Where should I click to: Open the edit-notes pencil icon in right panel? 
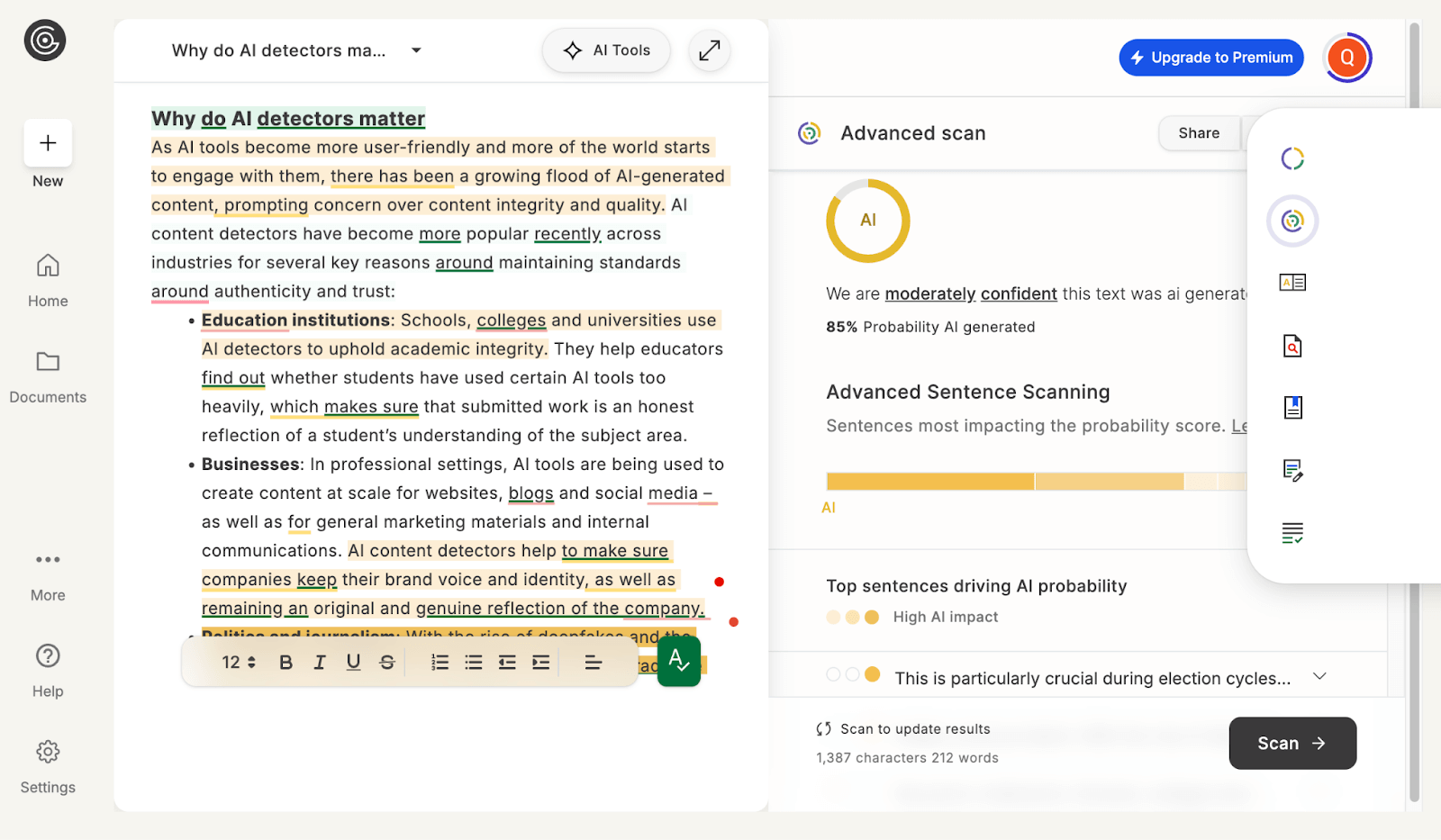[x=1292, y=470]
